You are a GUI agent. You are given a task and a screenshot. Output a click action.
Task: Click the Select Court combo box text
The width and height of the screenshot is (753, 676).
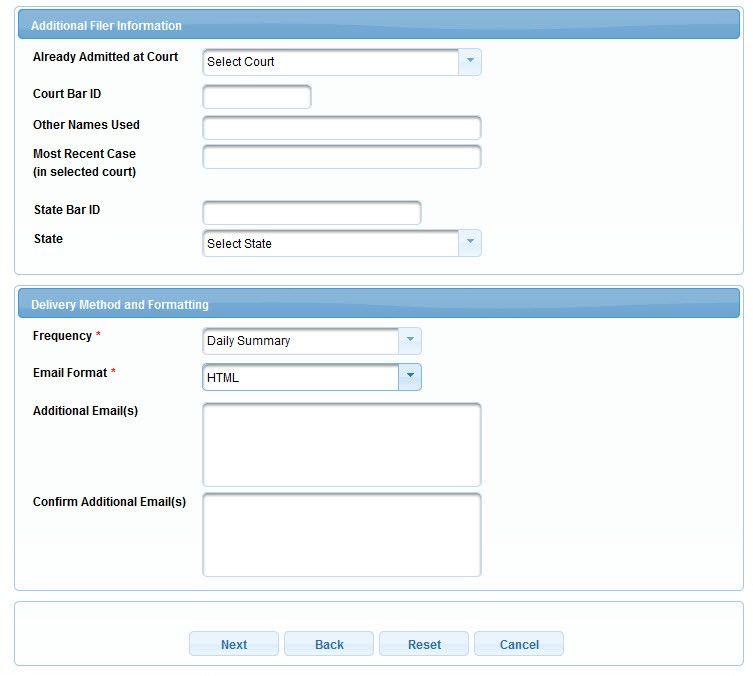click(x=330, y=62)
